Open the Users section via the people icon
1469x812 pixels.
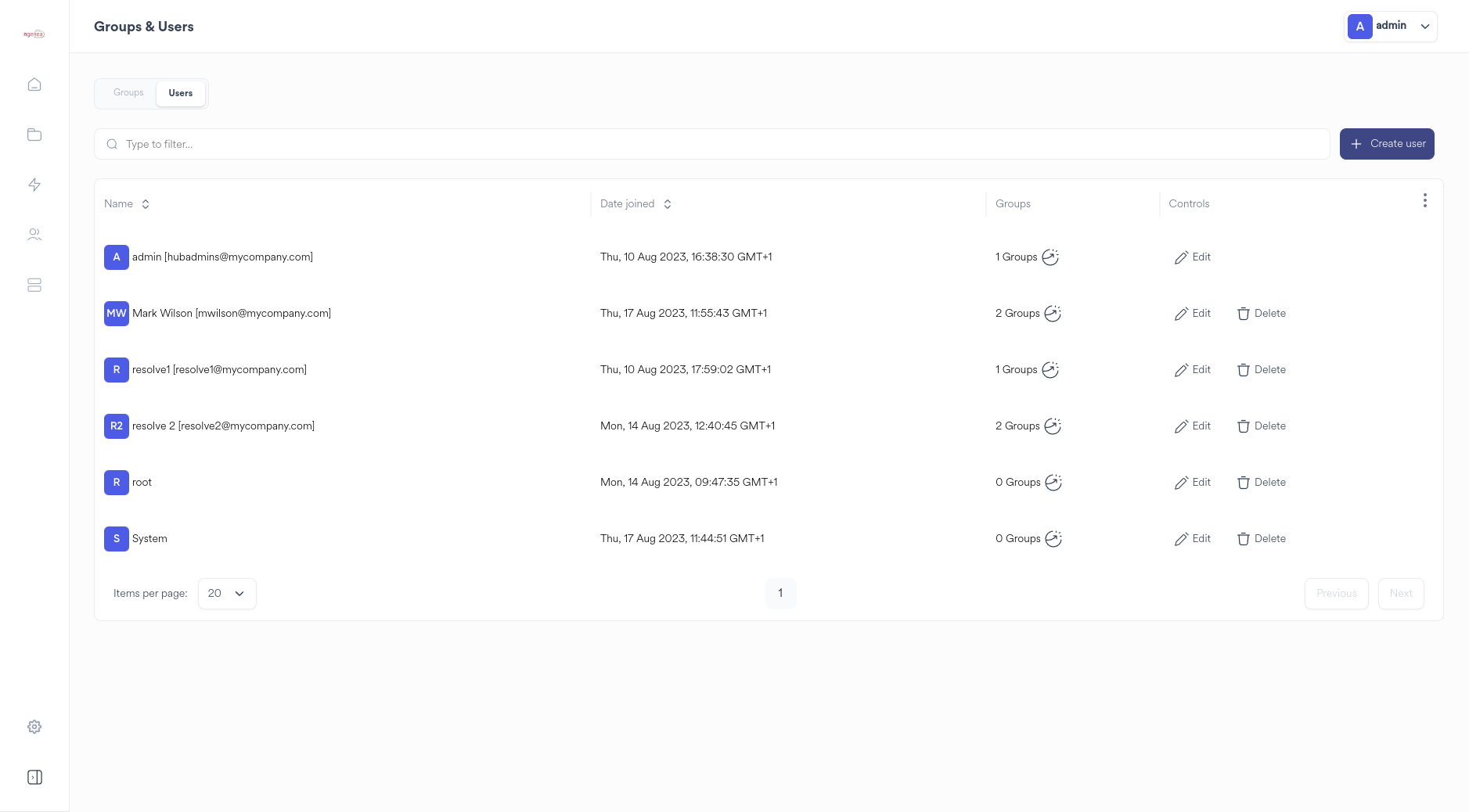34,234
